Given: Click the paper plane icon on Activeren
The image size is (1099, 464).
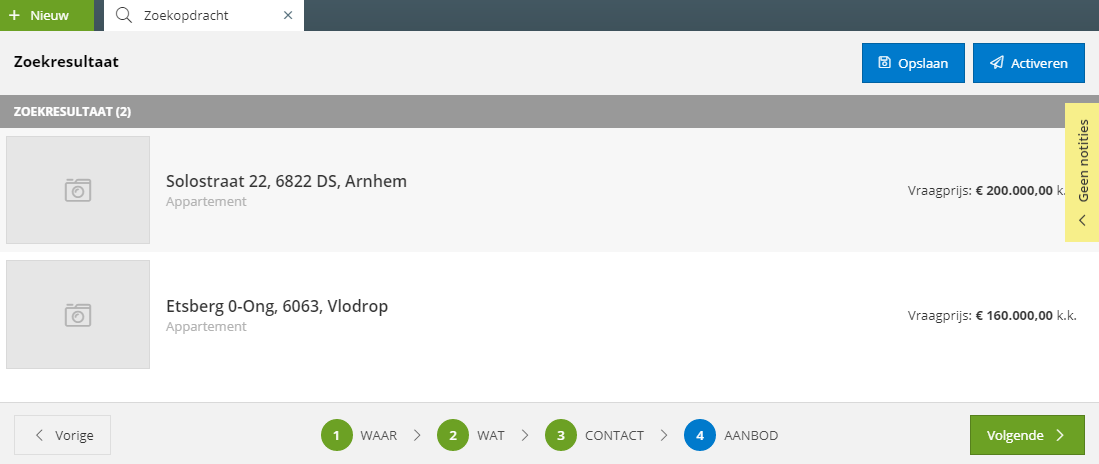Looking at the screenshot, I should coord(996,63).
